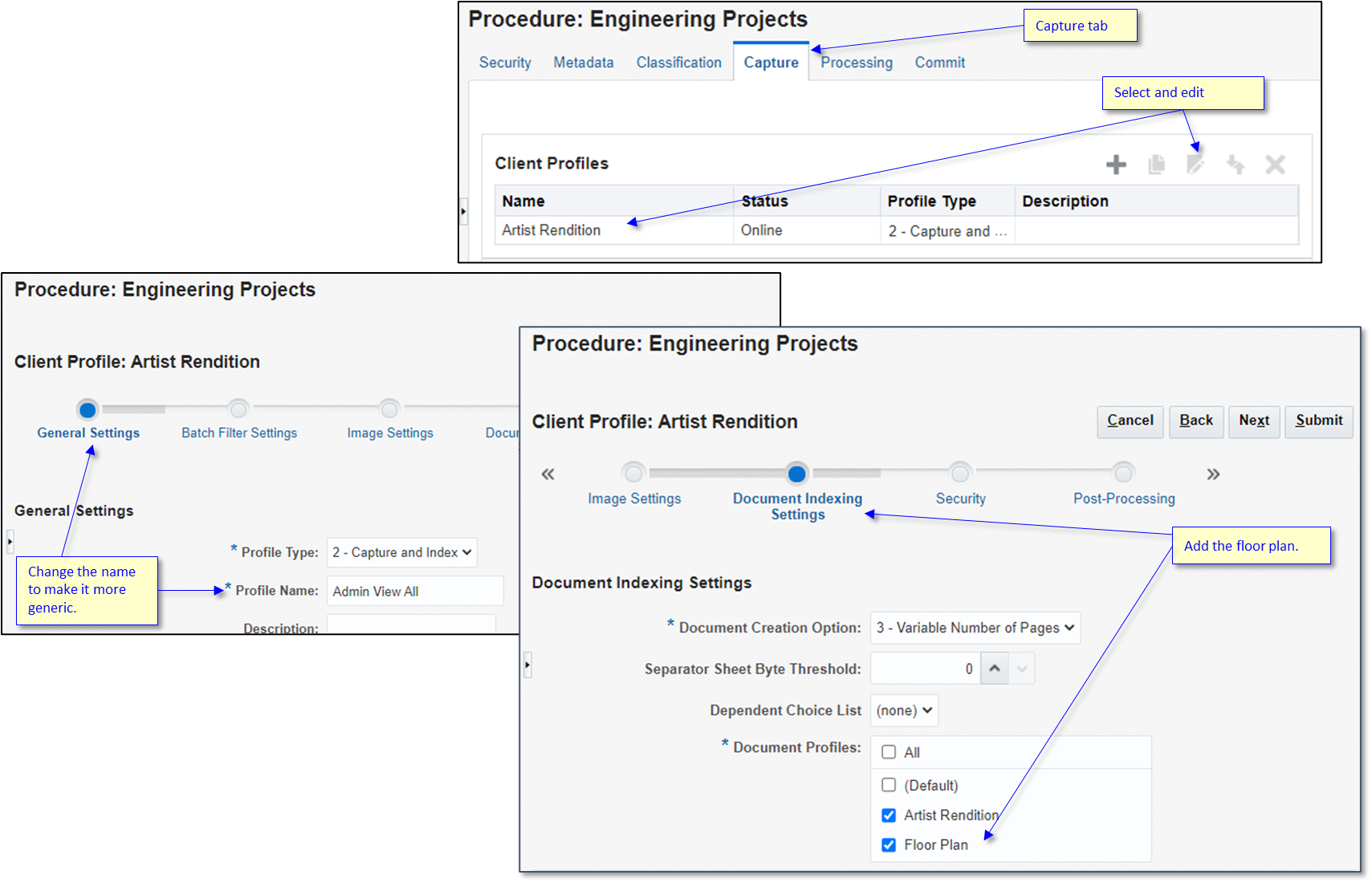The width and height of the screenshot is (1372, 883).
Task: Check the (Default) document profile
Action: (x=888, y=785)
